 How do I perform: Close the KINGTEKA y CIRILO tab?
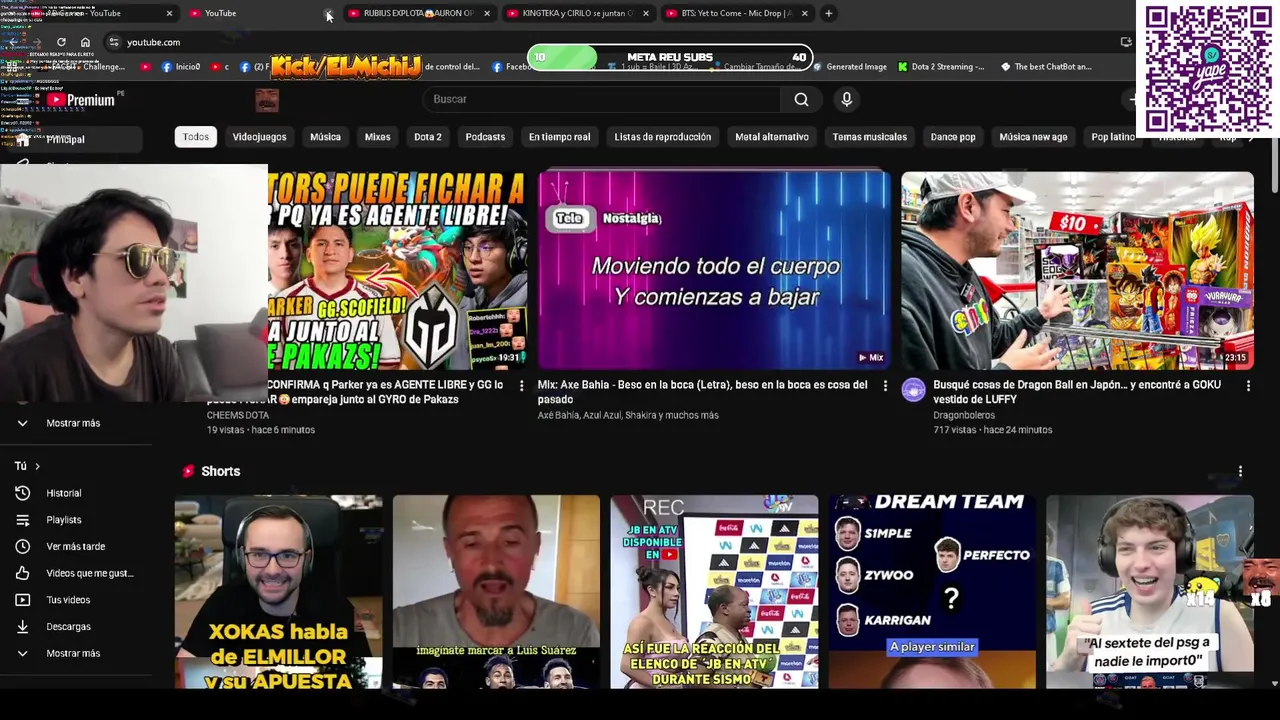[645, 13]
